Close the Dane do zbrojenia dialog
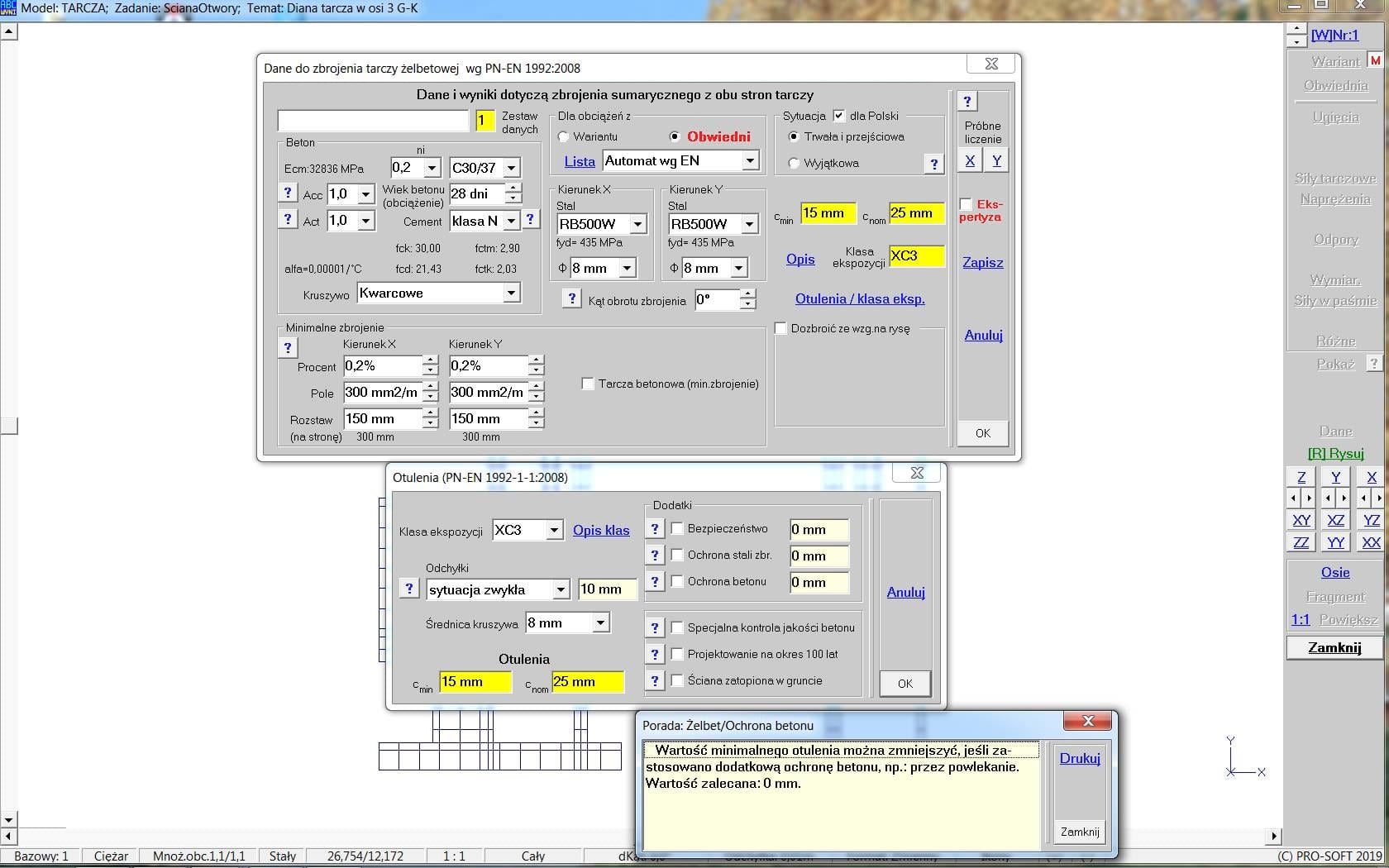This screenshot has width=1389, height=868. pos(991,64)
